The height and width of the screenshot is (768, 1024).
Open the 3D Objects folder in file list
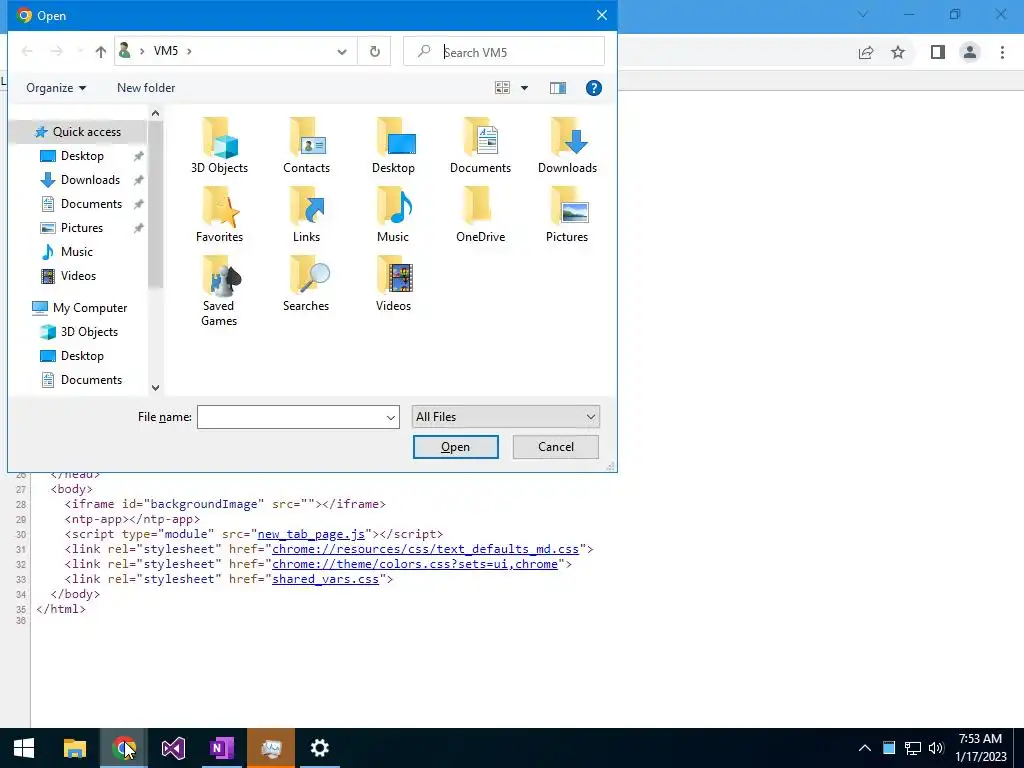(219, 146)
